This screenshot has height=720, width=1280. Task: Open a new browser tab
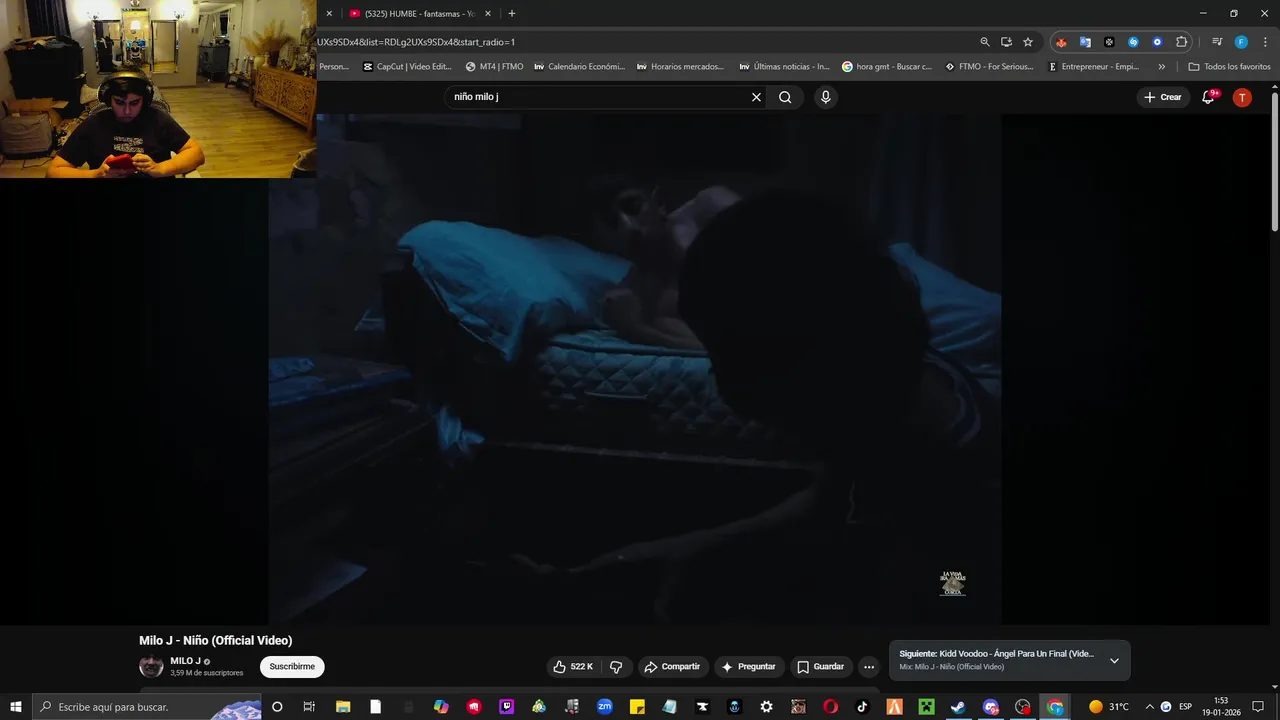tap(512, 14)
